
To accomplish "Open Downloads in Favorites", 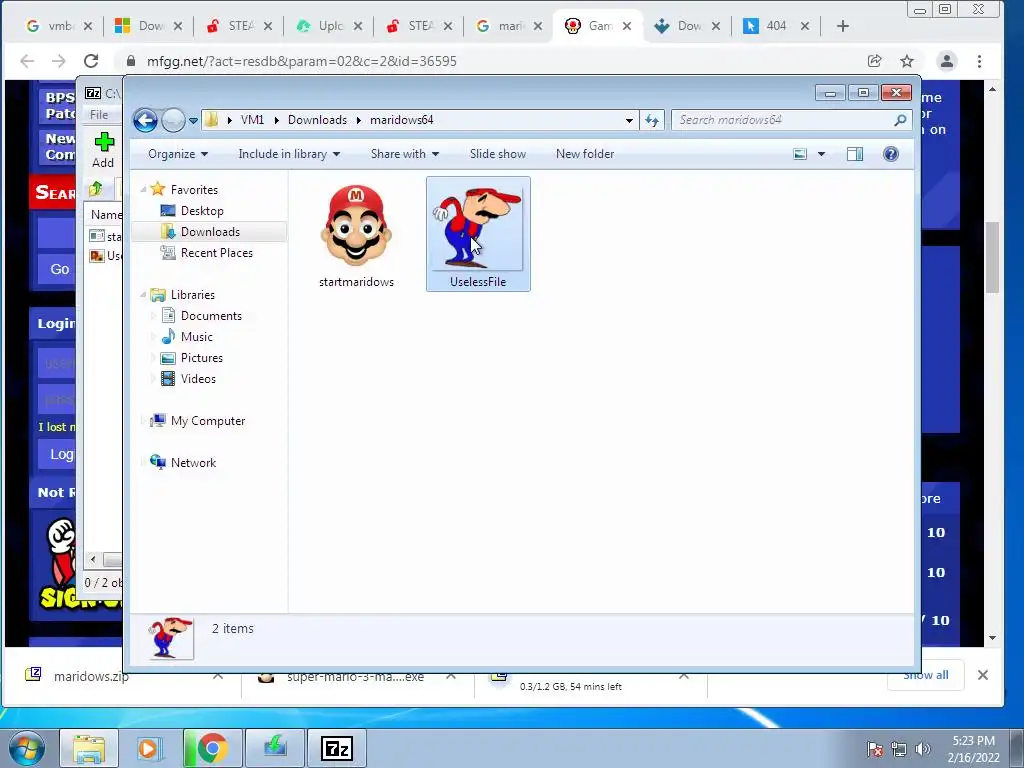I will point(210,232).
